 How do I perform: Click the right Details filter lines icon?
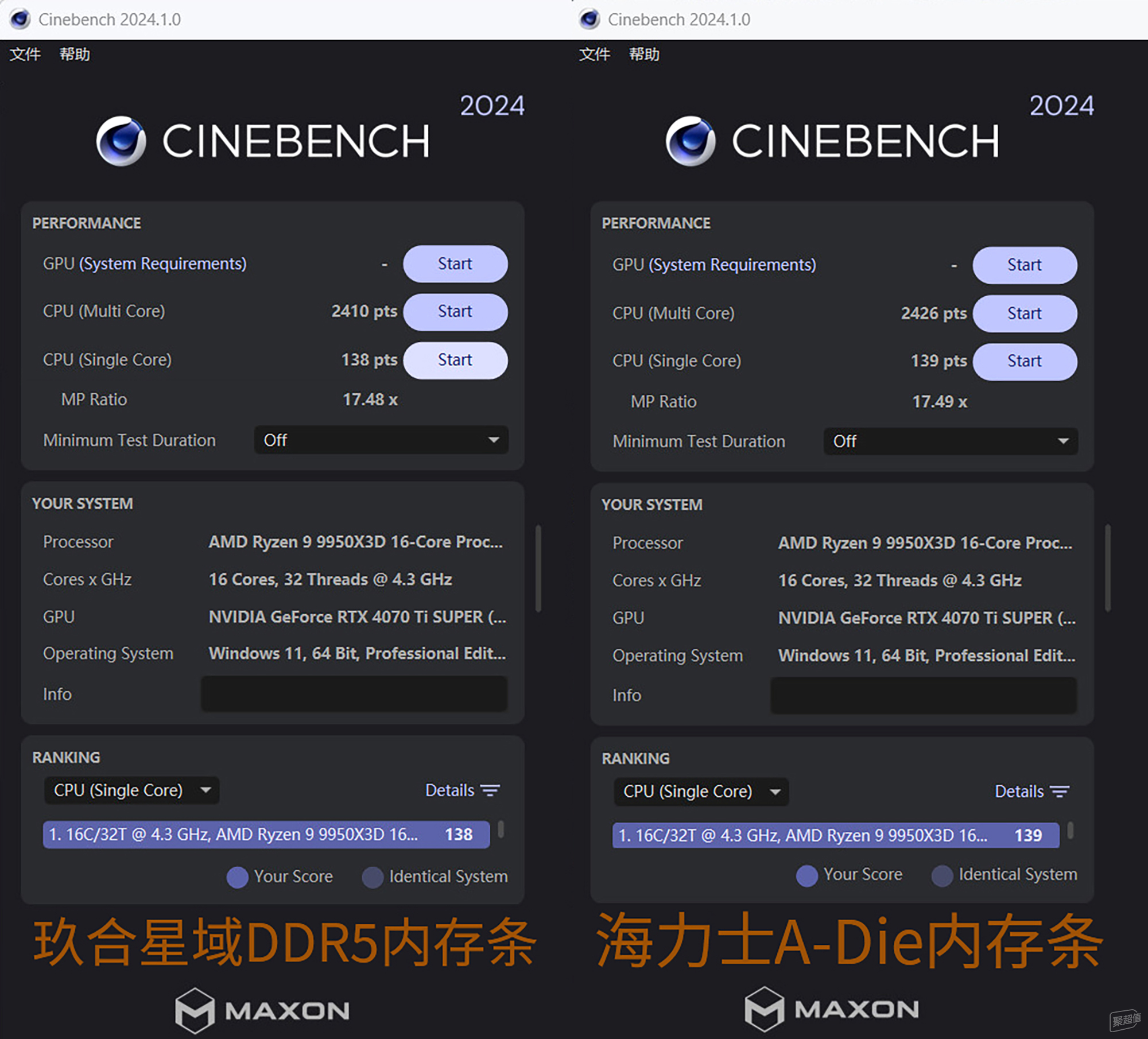[1060, 792]
